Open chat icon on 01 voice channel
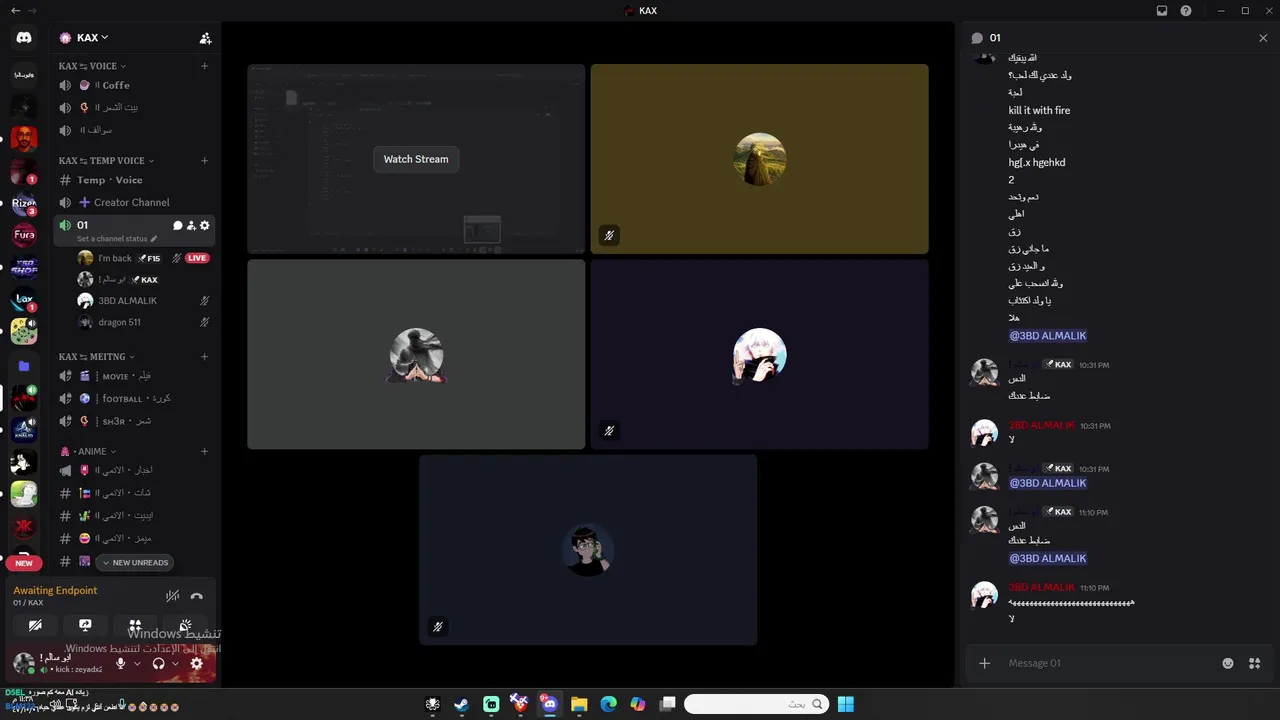The width and height of the screenshot is (1280, 720). (x=178, y=225)
